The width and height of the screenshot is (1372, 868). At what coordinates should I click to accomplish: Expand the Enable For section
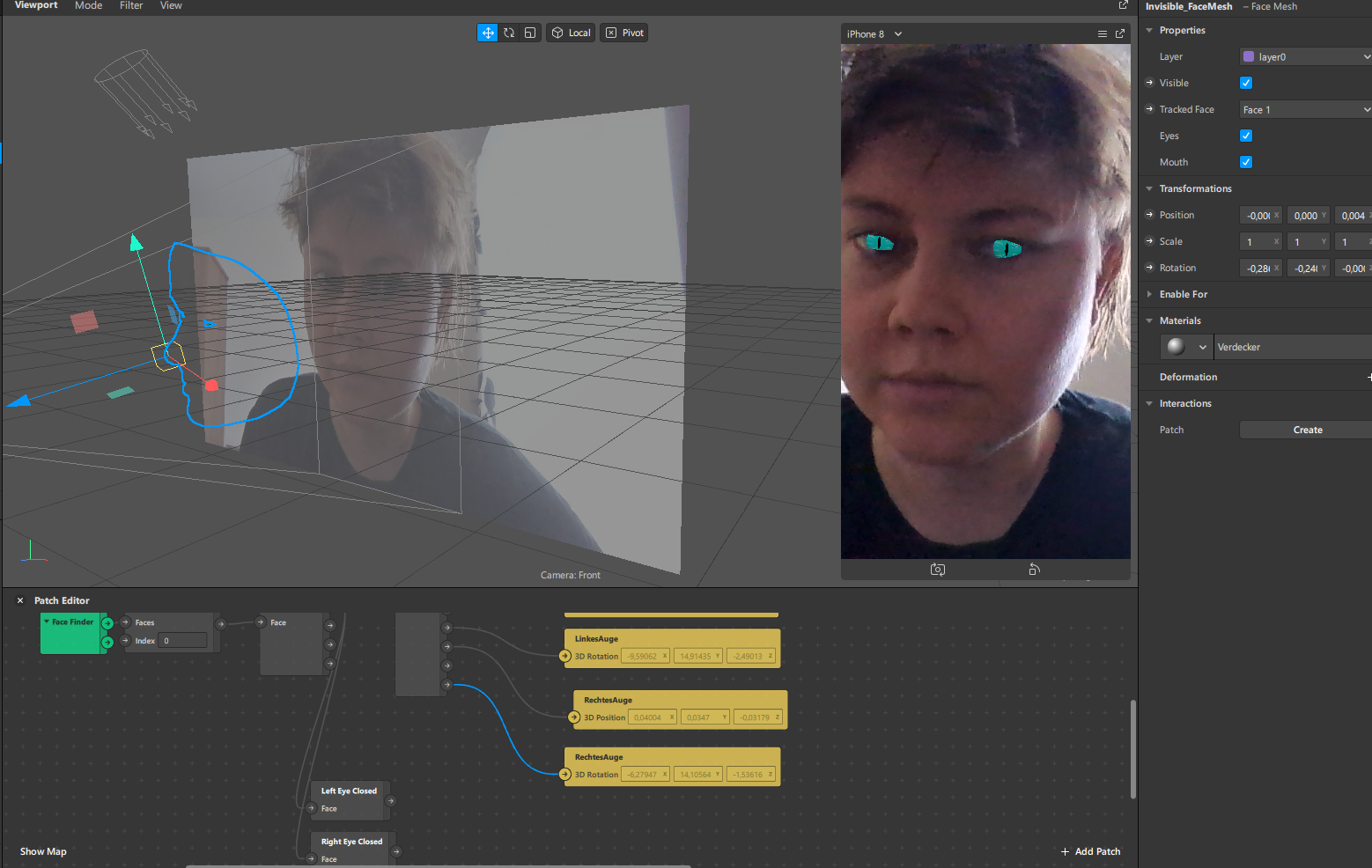[x=1150, y=294]
